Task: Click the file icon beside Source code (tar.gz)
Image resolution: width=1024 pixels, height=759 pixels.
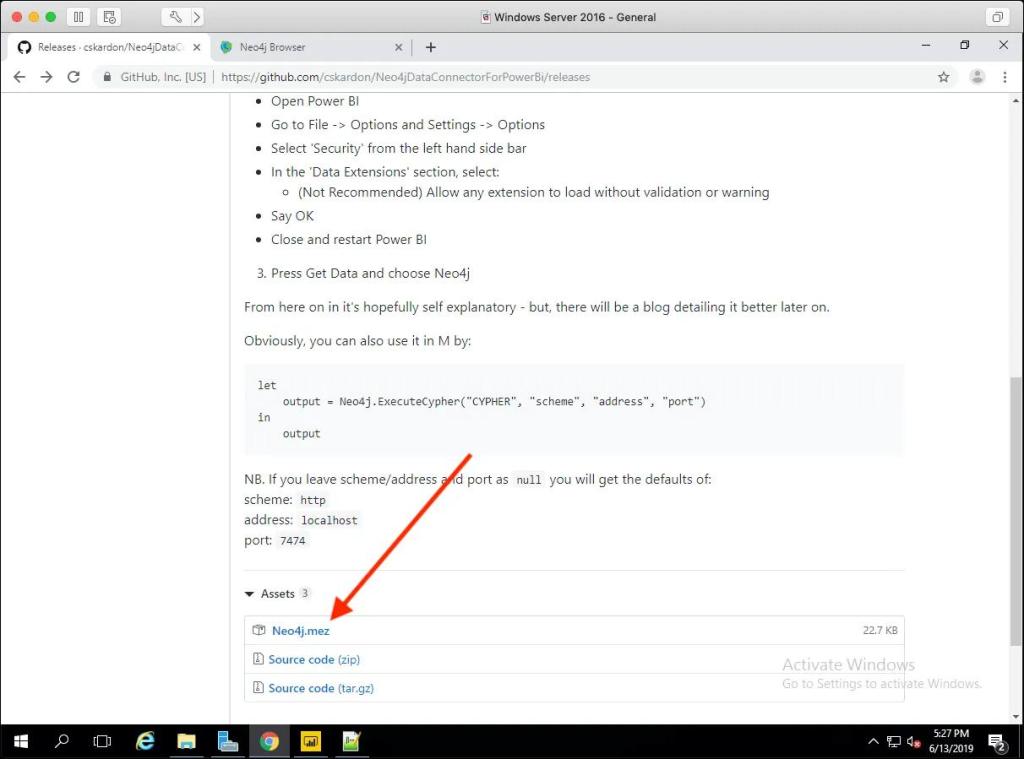Action: tap(258, 688)
